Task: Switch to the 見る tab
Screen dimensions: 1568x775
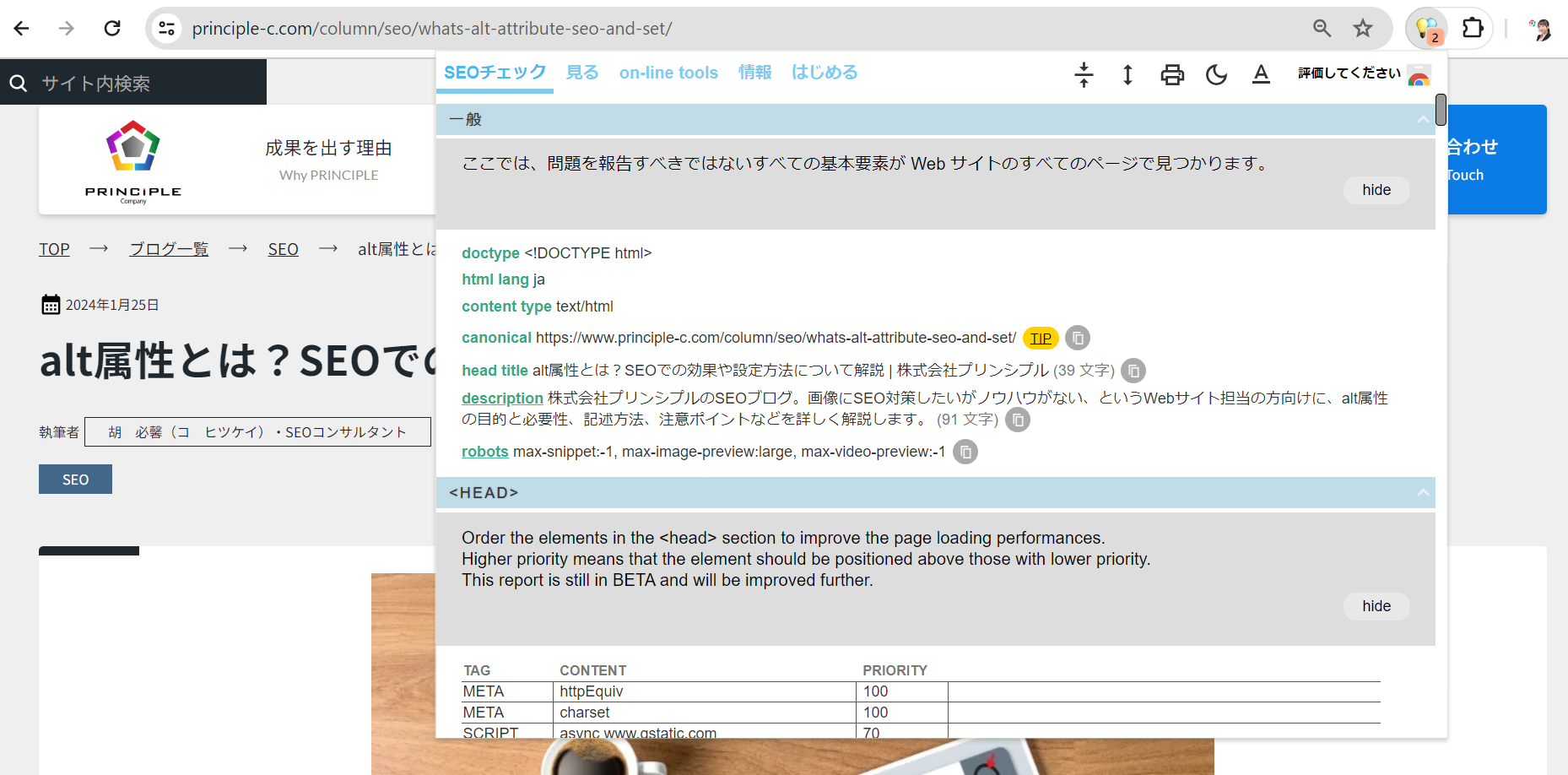Action: point(582,73)
